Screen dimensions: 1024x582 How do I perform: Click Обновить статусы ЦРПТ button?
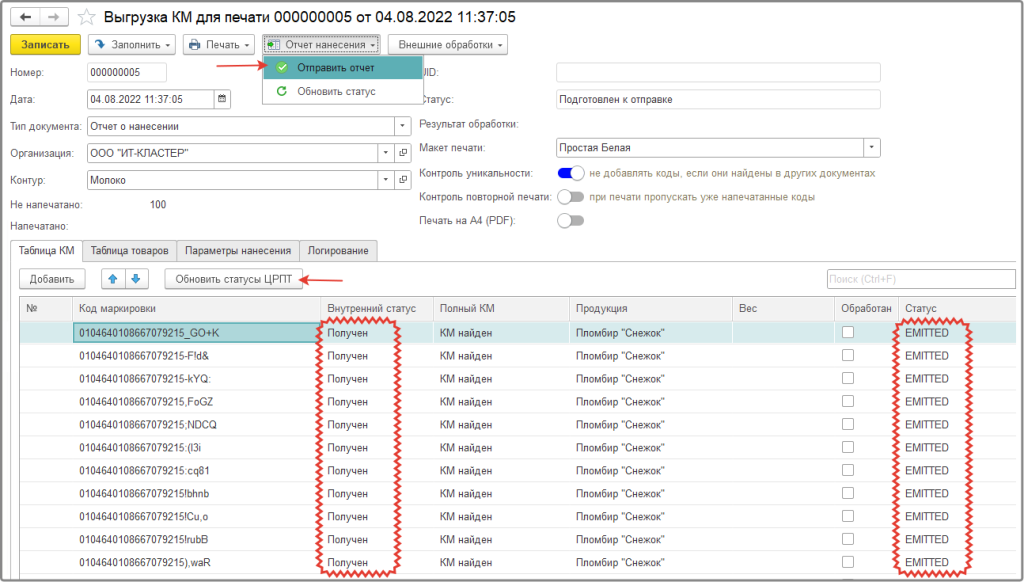pyautogui.click(x=234, y=279)
